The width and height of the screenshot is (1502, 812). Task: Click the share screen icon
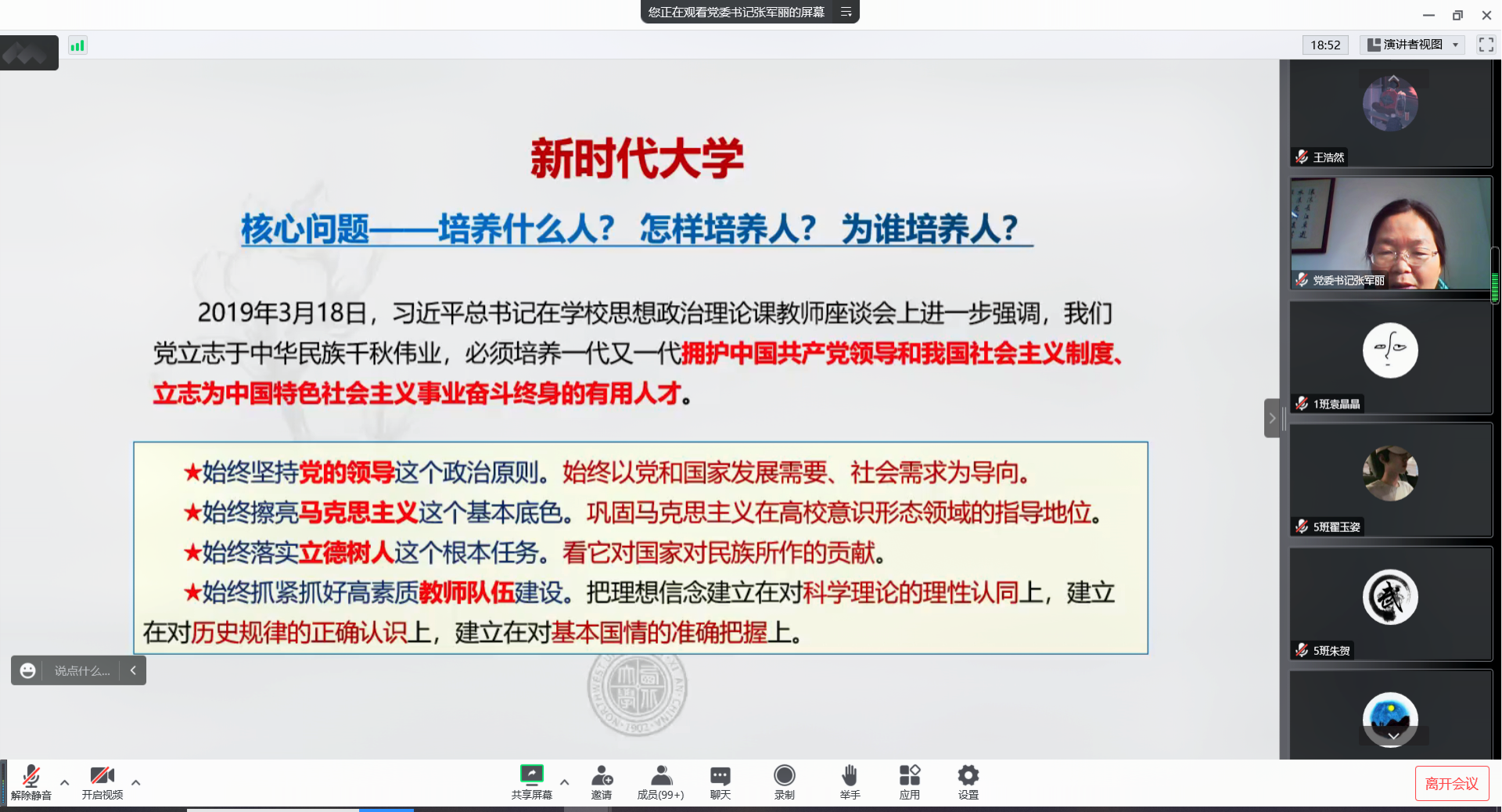click(x=531, y=775)
